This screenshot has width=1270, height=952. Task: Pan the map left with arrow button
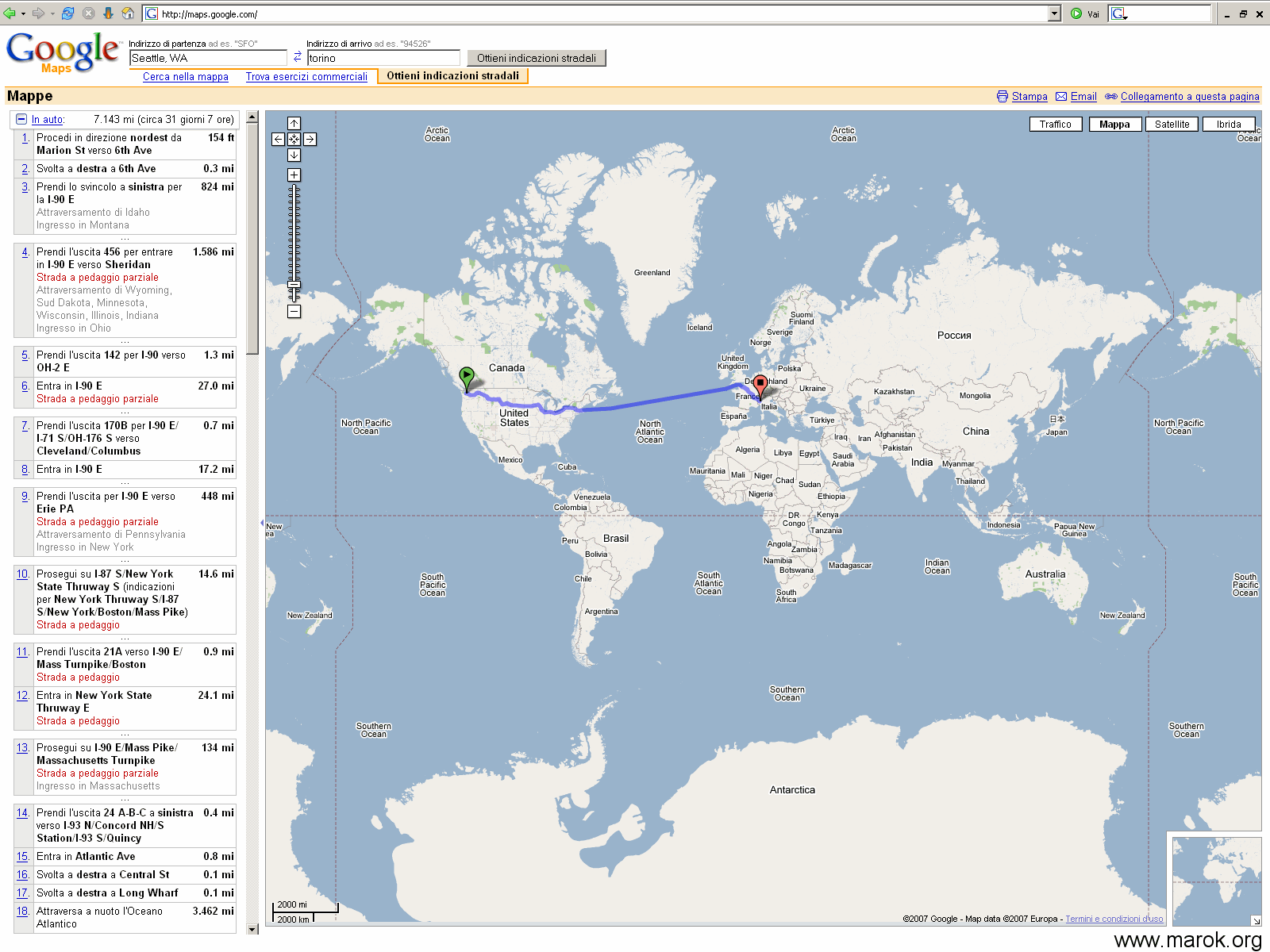(278, 140)
